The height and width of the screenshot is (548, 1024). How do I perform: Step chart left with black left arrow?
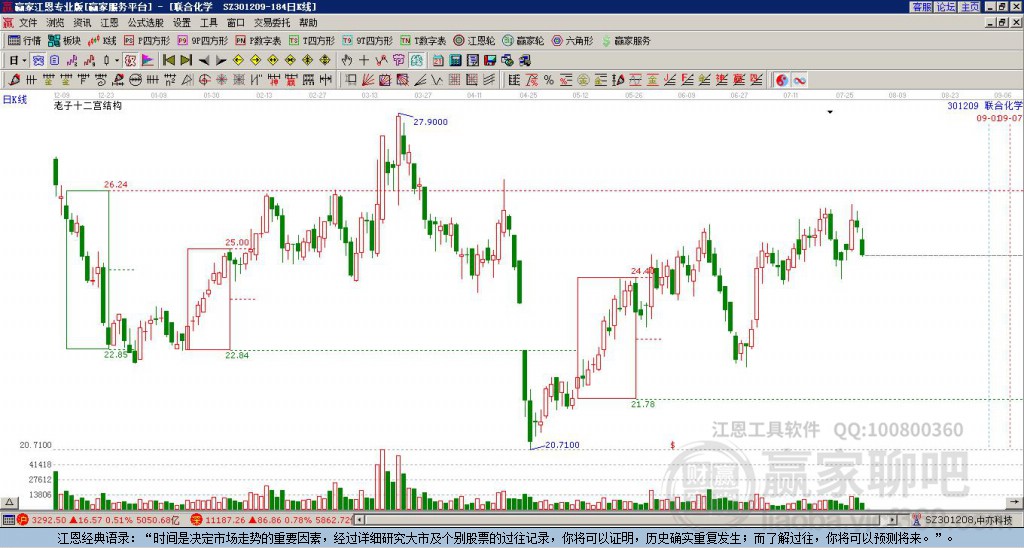(x=203, y=60)
